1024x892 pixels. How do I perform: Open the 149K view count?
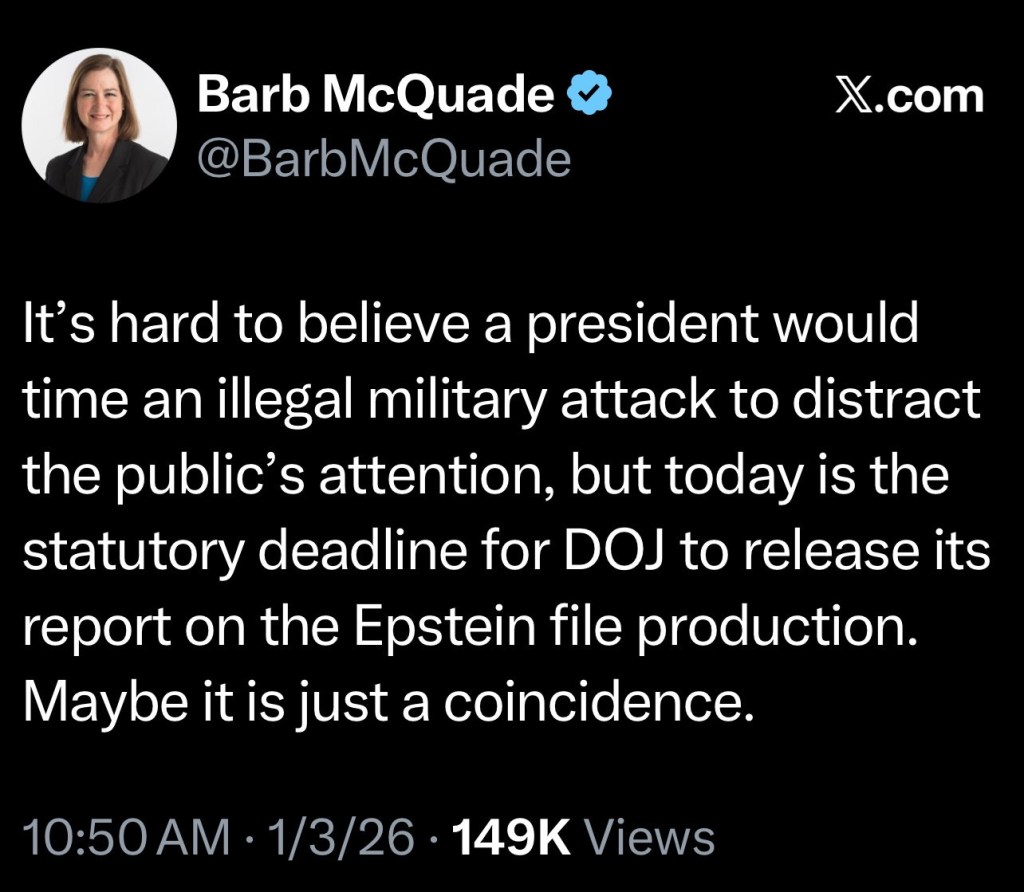tap(511, 836)
